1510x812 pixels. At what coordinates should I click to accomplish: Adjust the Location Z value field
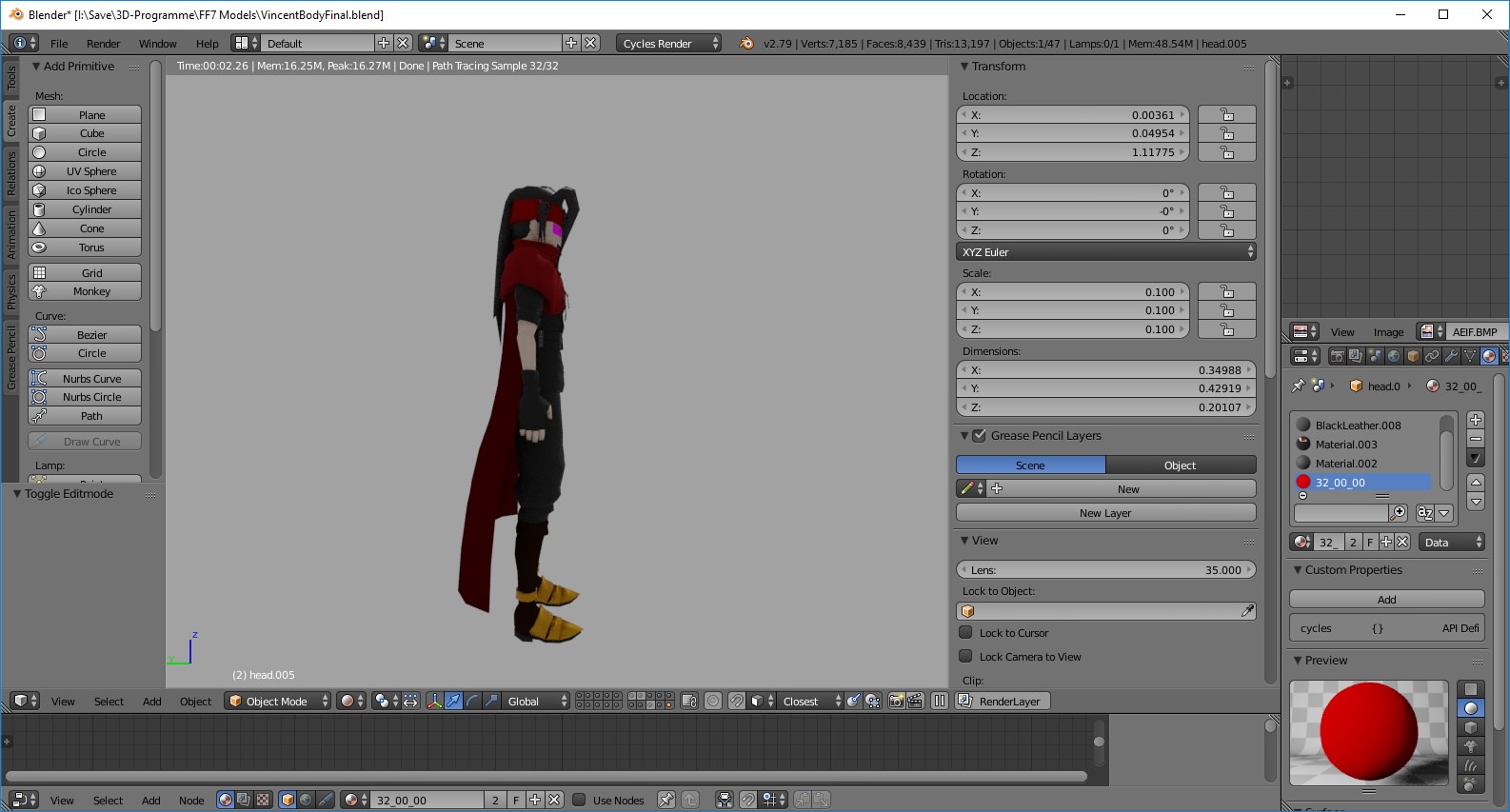click(1073, 152)
